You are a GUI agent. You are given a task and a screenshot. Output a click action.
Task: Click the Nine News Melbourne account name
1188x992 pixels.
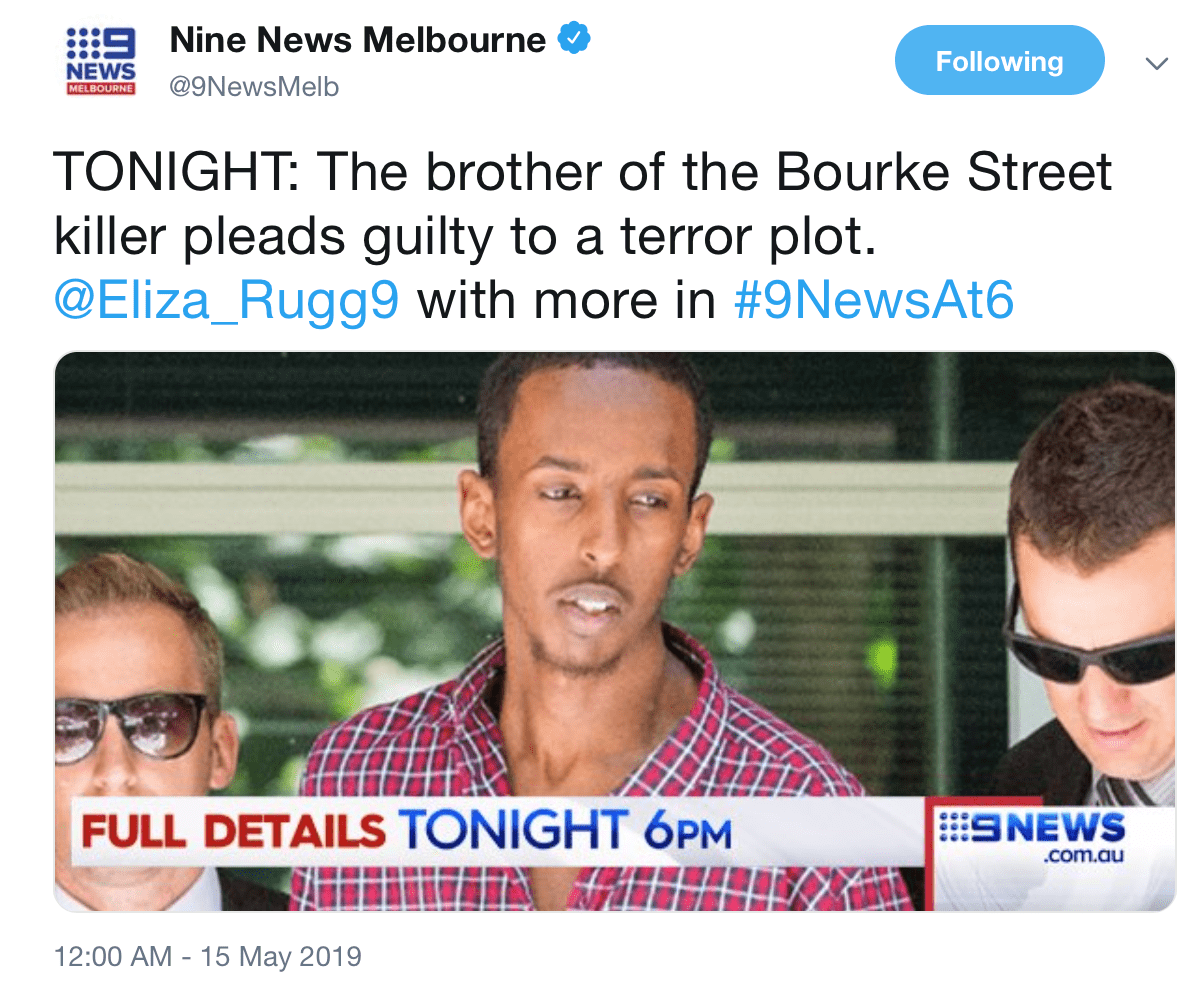point(358,40)
